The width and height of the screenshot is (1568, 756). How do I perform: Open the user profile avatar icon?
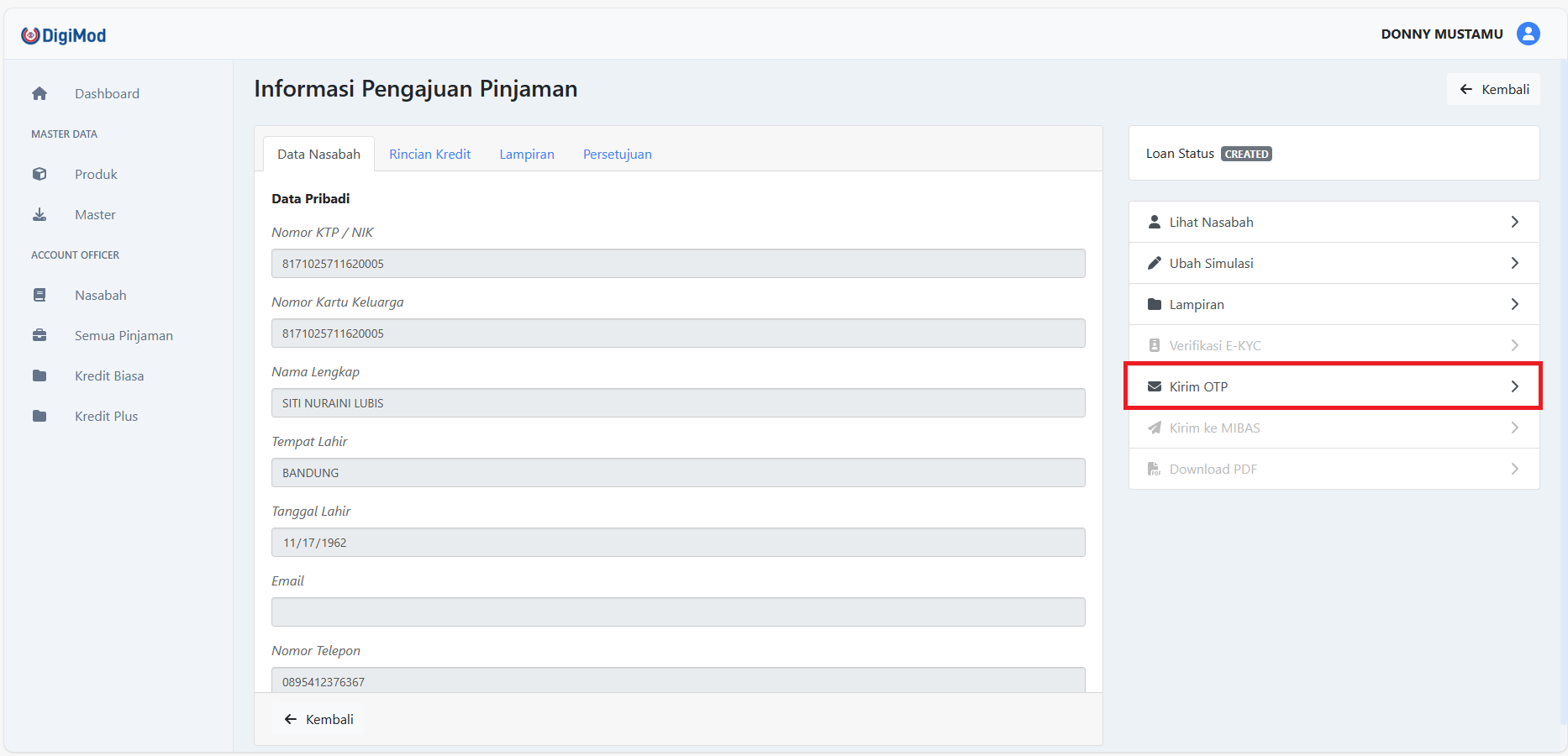click(1528, 34)
